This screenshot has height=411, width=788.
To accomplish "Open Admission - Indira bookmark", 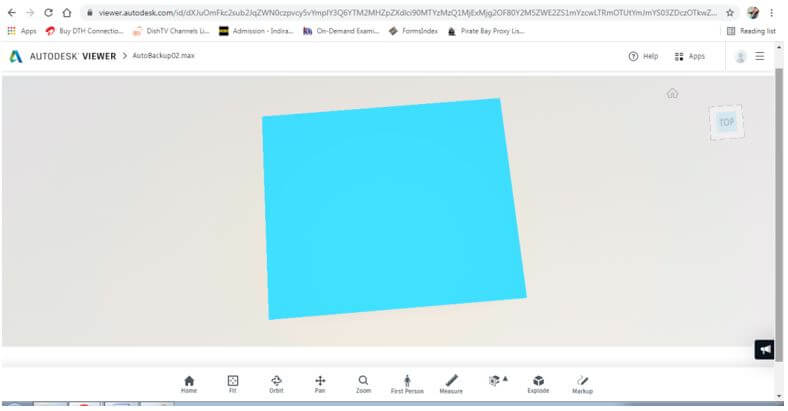I will click(256, 31).
